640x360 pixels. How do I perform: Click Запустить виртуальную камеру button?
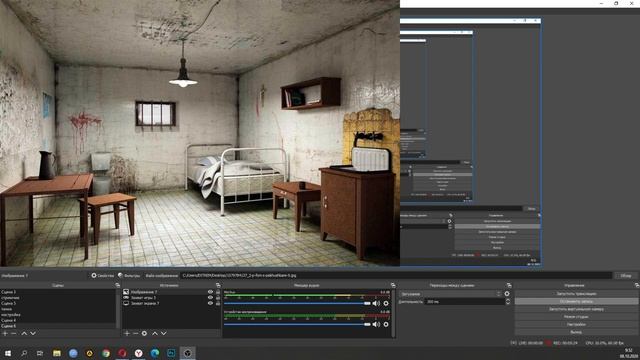(x=576, y=309)
